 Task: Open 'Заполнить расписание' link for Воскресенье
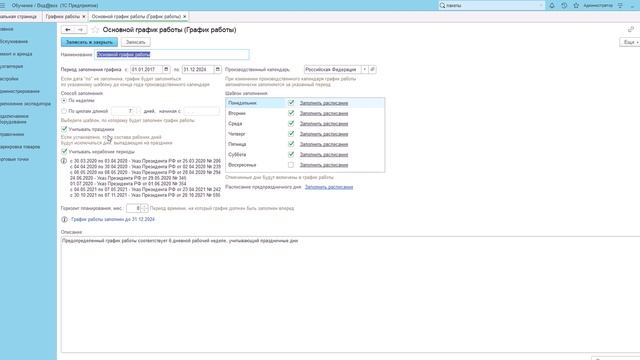coord(324,165)
